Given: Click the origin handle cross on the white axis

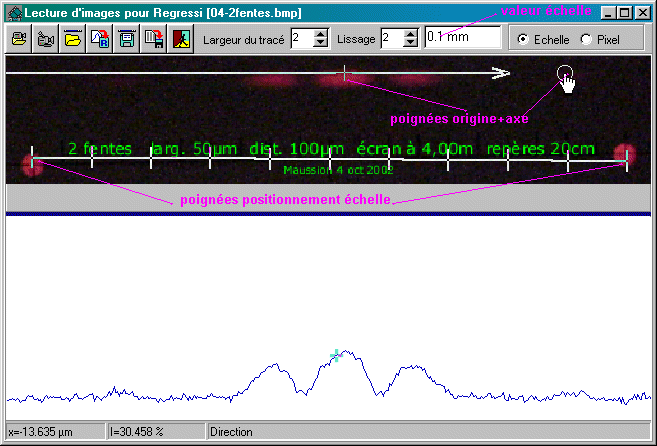Looking at the screenshot, I should point(345,73).
